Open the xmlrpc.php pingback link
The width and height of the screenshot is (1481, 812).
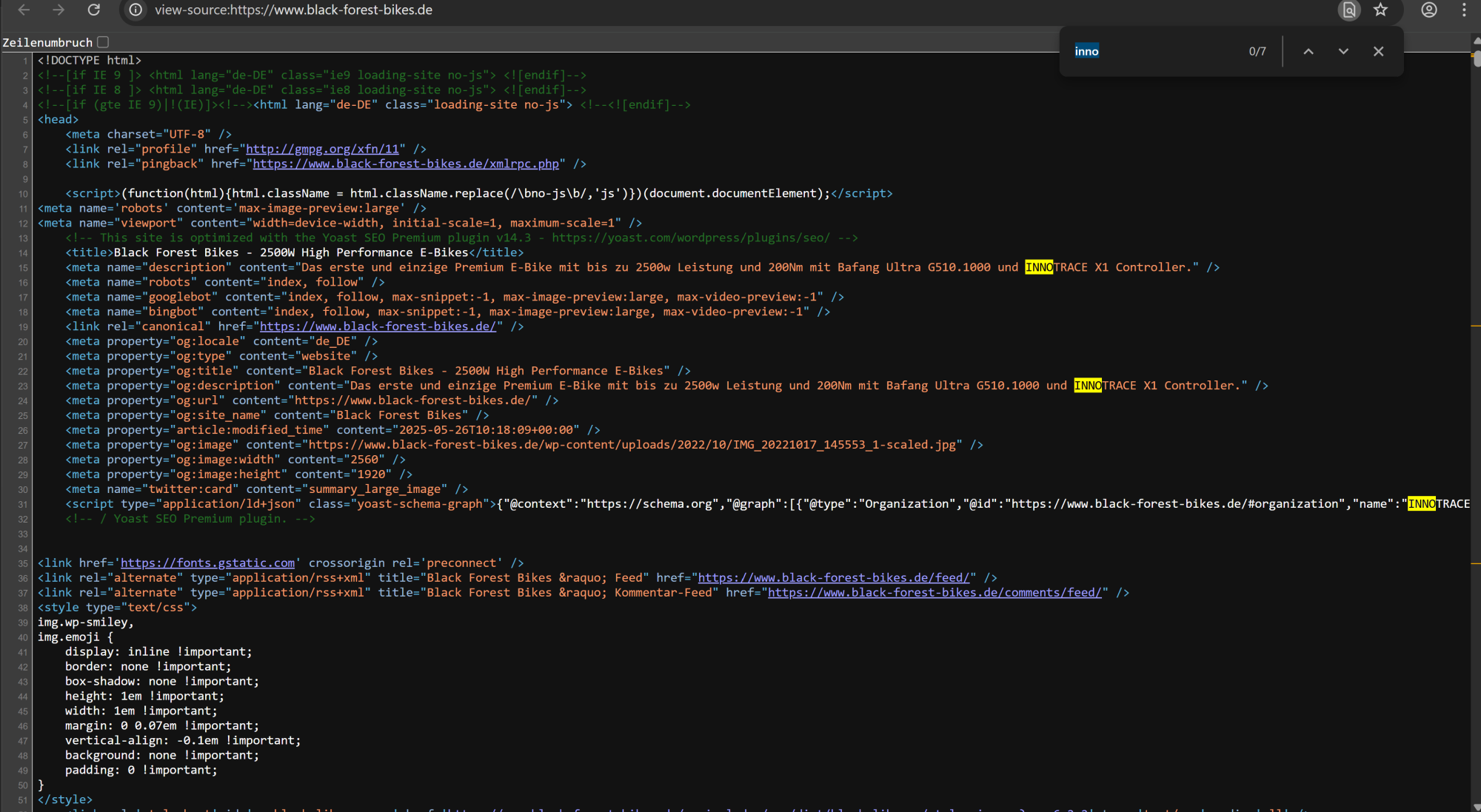pos(406,164)
